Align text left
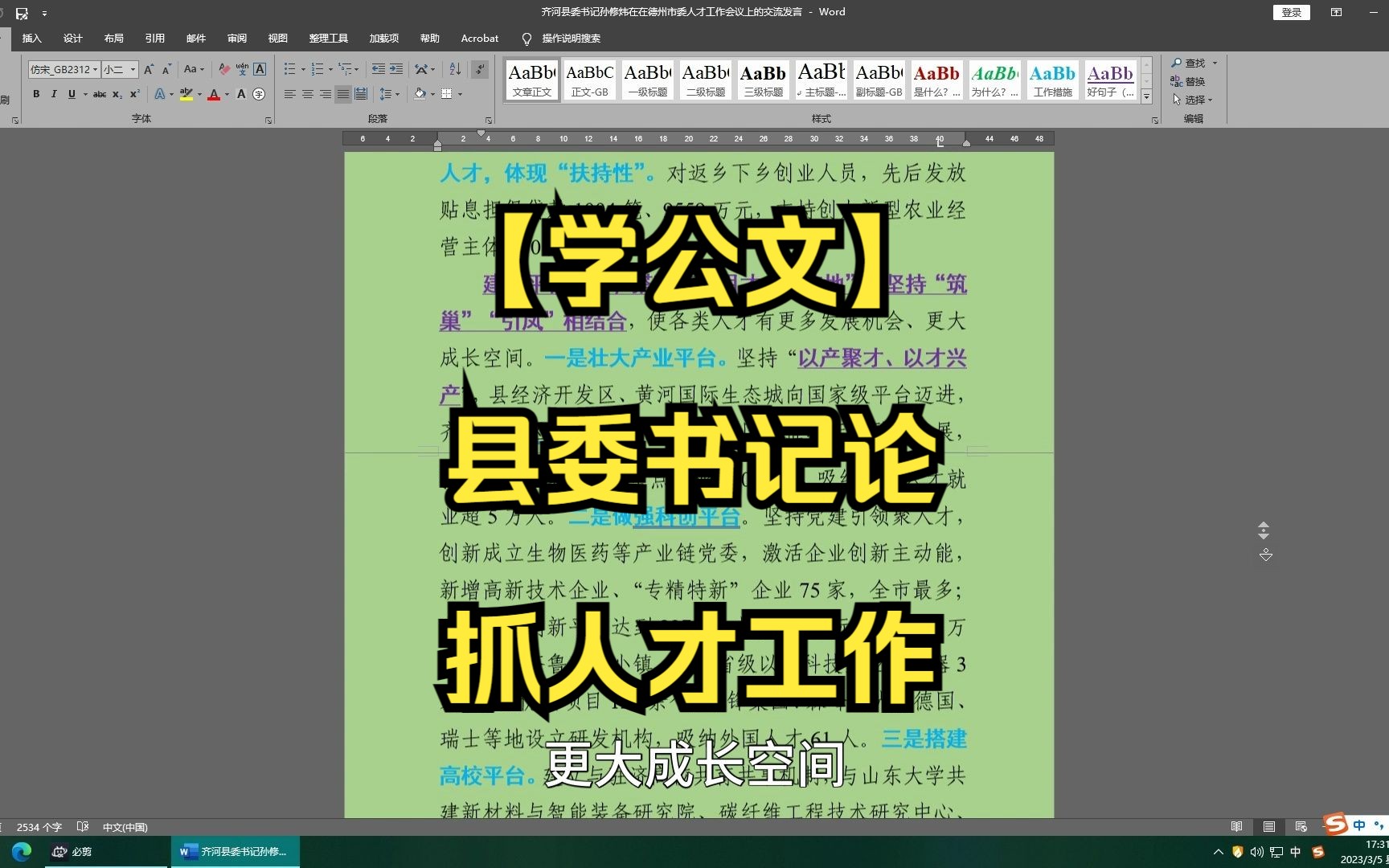Viewport: 1389px width, 868px height. point(290,94)
